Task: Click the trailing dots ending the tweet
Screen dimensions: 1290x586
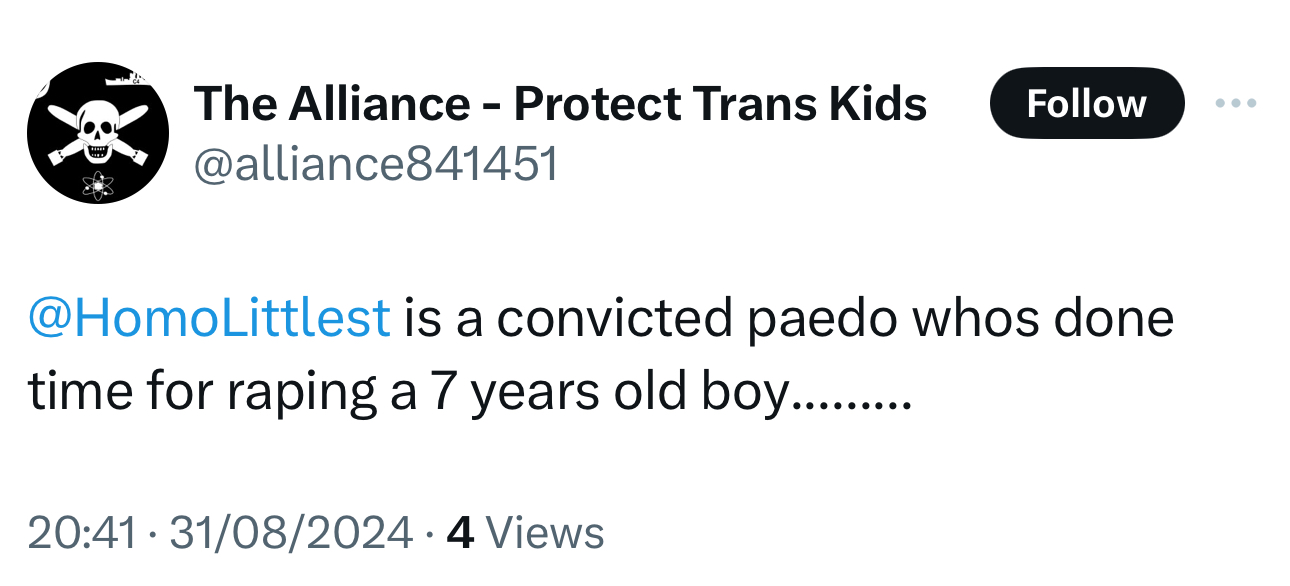Action: (851, 400)
